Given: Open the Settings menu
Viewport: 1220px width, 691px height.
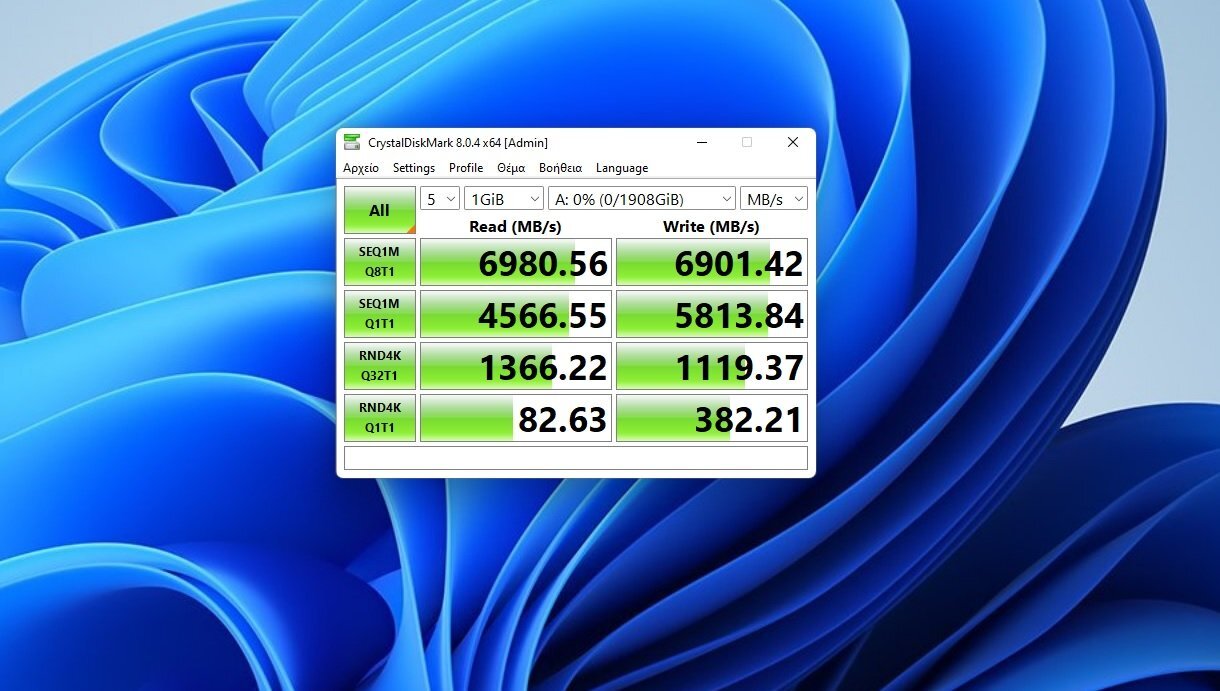Looking at the screenshot, I should pyautogui.click(x=414, y=168).
